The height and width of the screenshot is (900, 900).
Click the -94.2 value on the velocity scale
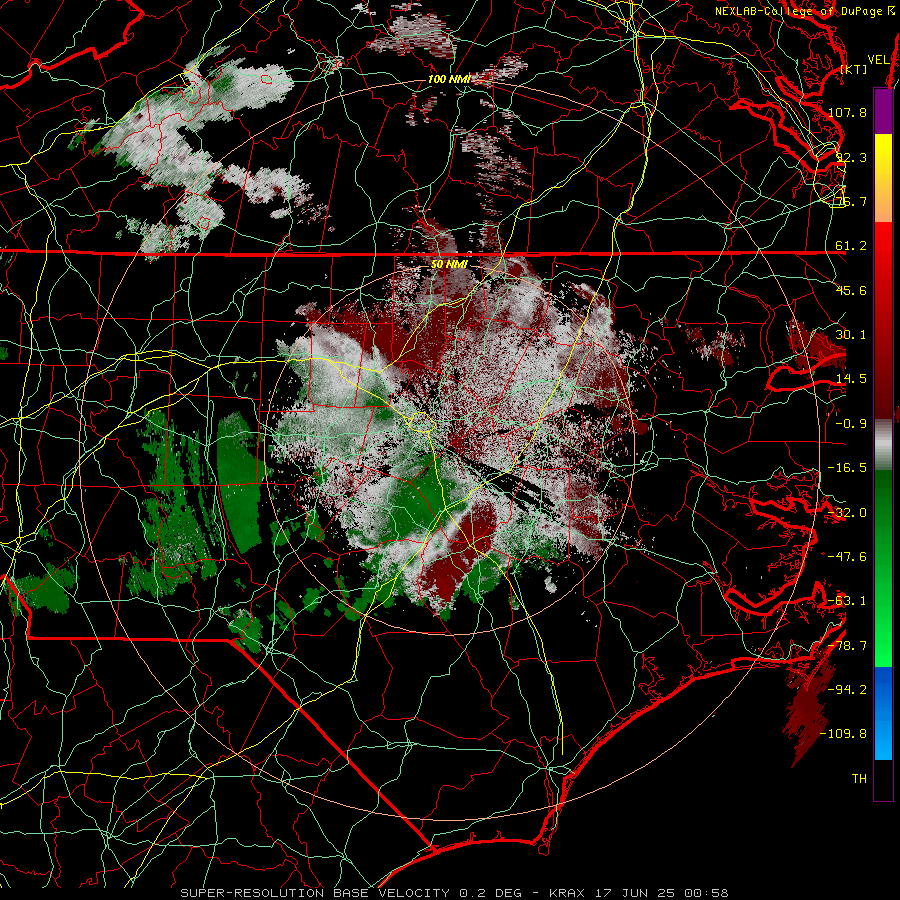click(847, 689)
